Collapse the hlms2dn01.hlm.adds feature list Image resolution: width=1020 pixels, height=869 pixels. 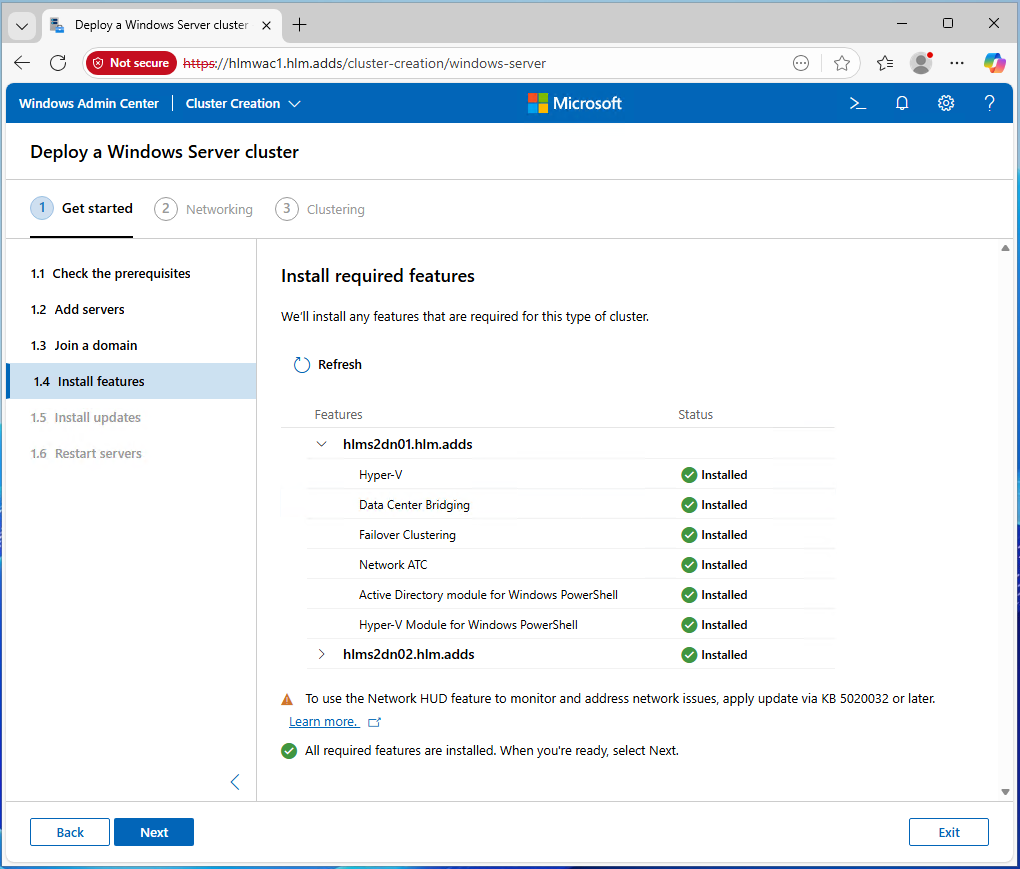pyautogui.click(x=321, y=444)
